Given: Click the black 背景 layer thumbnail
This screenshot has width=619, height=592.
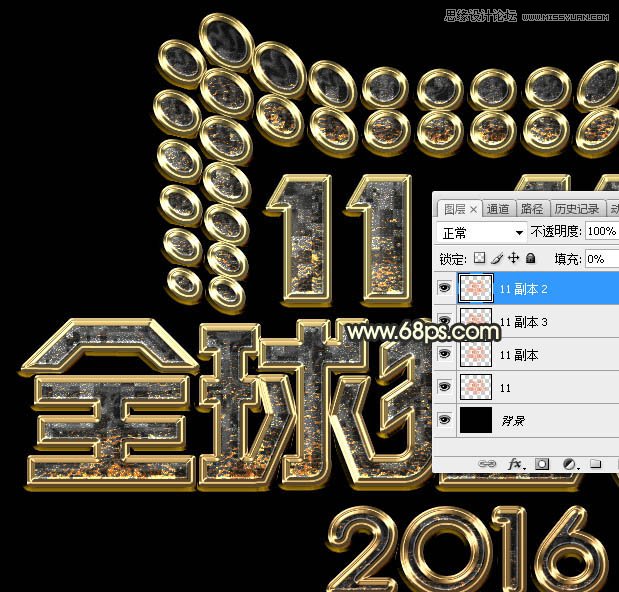Looking at the screenshot, I should pyautogui.click(x=476, y=420).
